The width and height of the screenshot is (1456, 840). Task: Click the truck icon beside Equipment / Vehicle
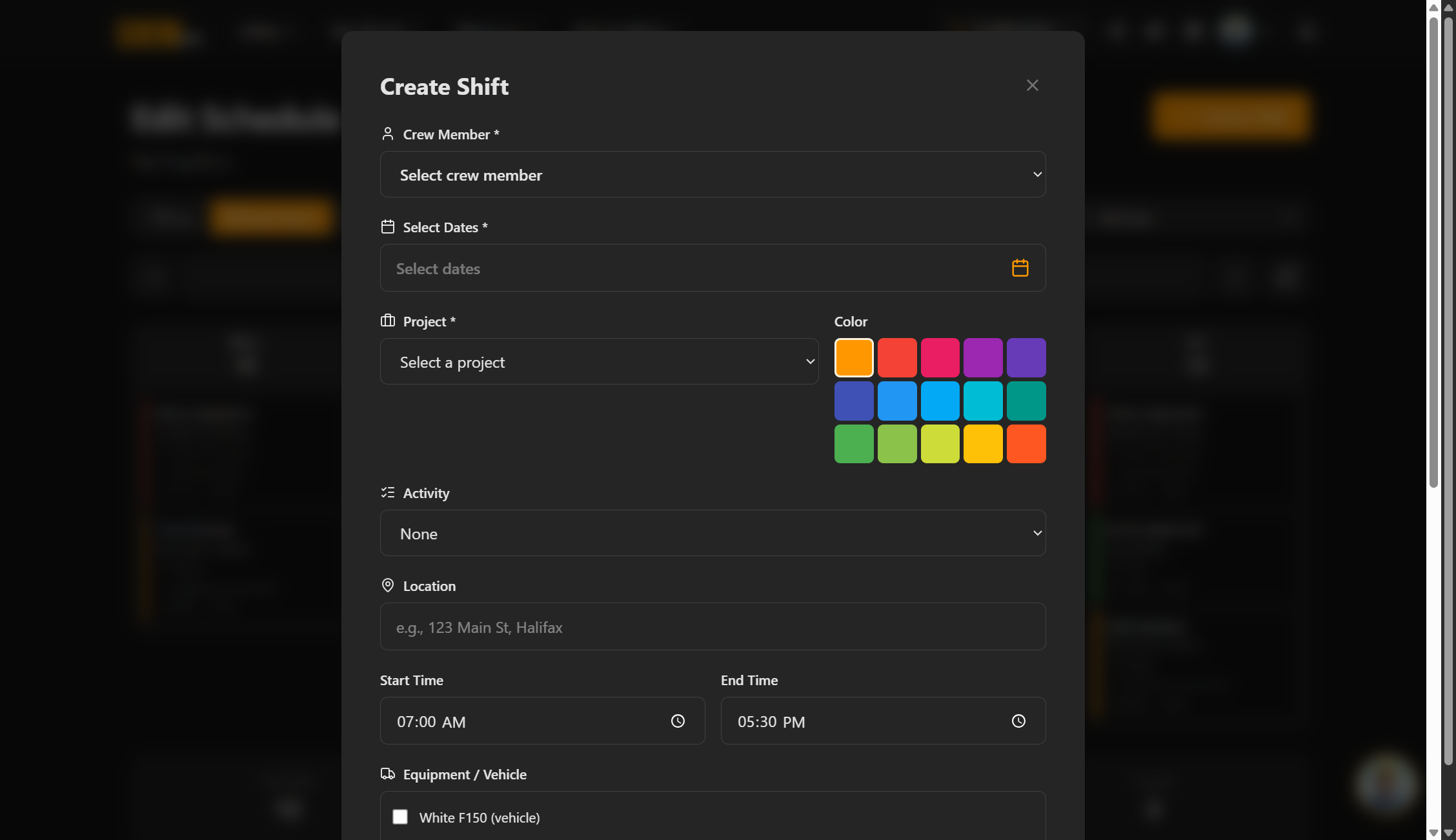387,774
